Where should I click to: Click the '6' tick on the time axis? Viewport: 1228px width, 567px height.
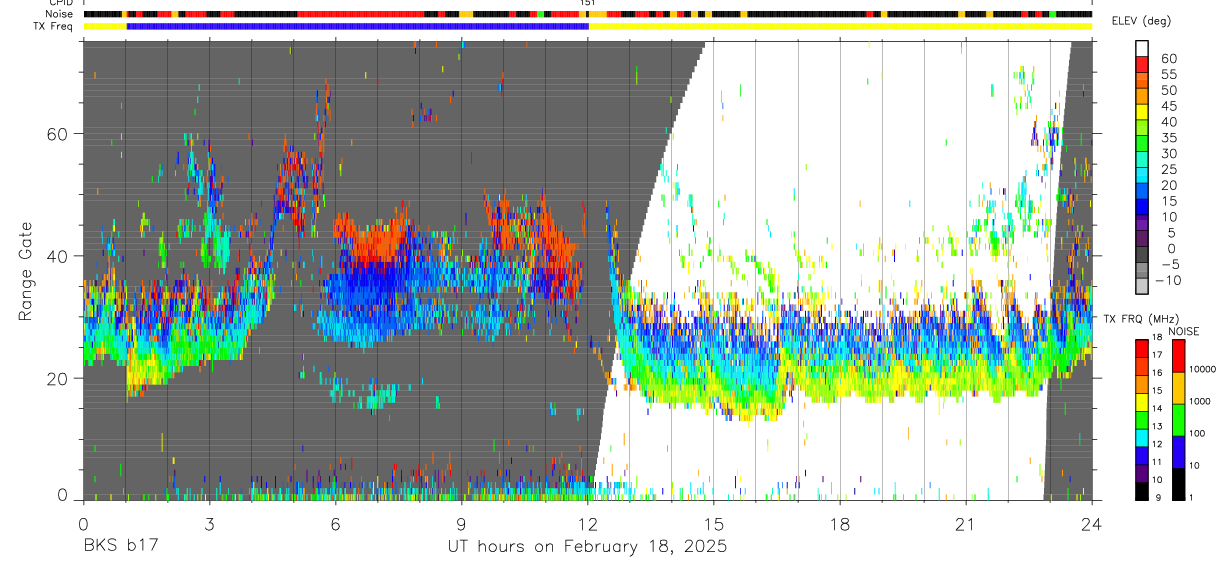click(335, 524)
